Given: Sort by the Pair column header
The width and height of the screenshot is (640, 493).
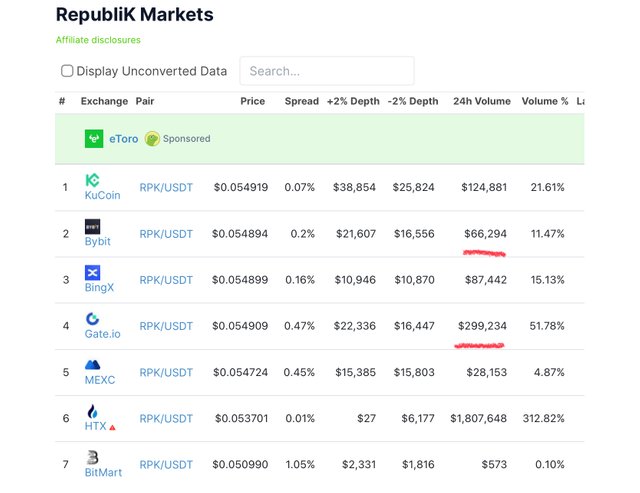Looking at the screenshot, I should pos(145,101).
